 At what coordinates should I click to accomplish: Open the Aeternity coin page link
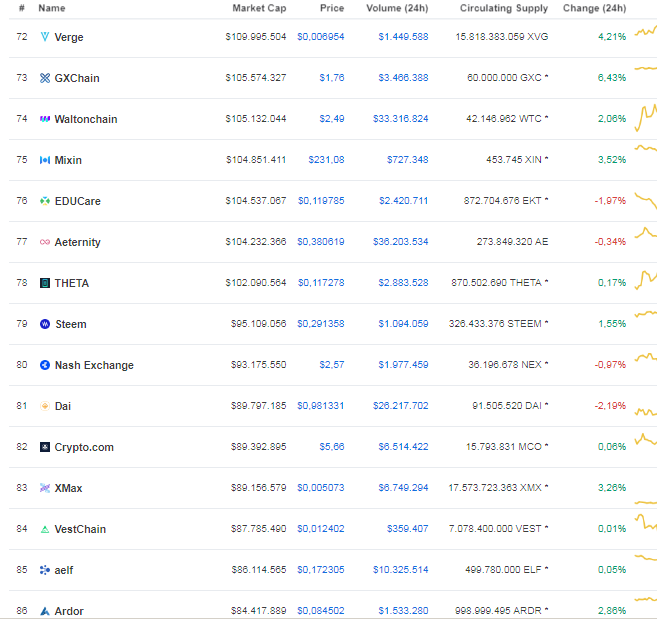(x=78, y=243)
